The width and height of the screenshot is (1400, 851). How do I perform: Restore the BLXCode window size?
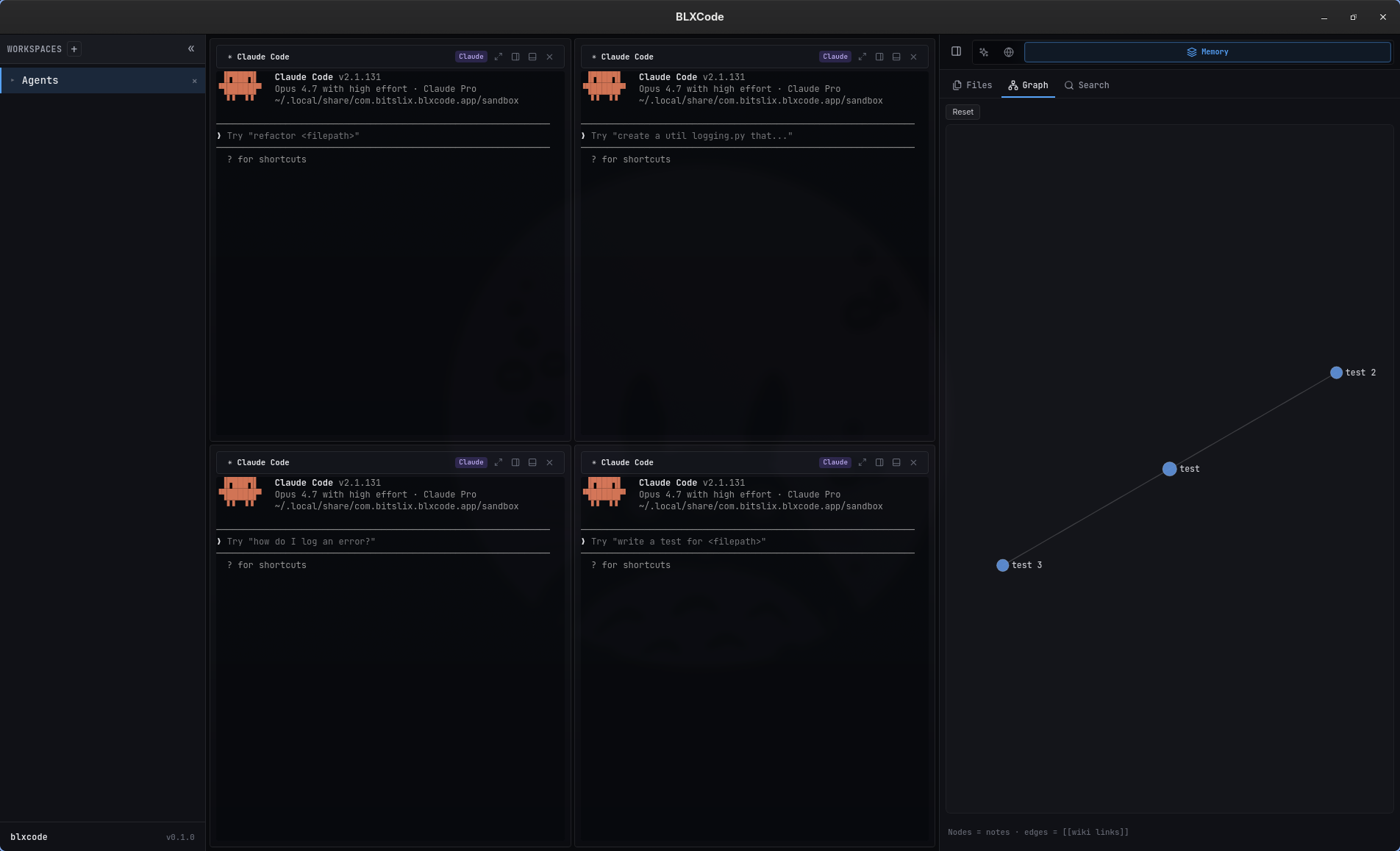pos(1353,17)
